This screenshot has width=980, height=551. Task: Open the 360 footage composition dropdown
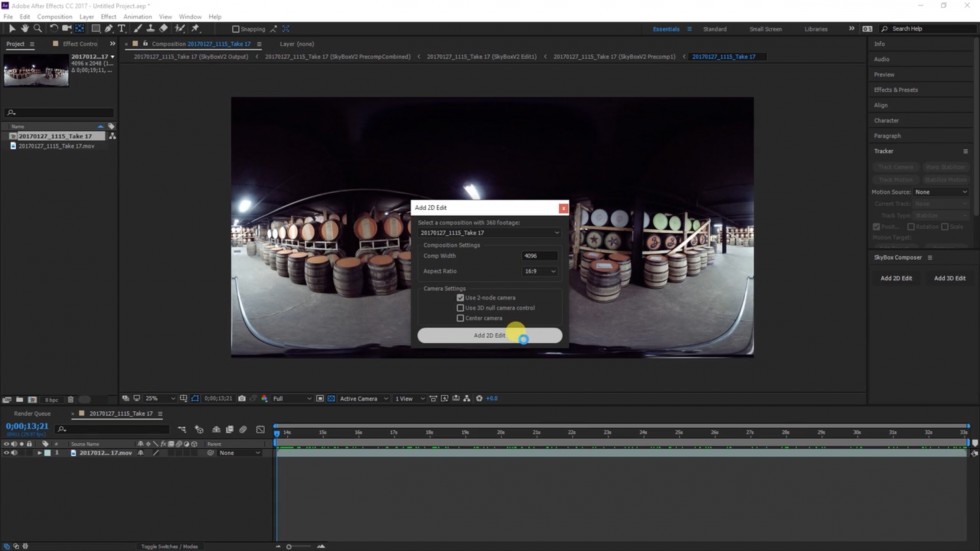(x=489, y=233)
